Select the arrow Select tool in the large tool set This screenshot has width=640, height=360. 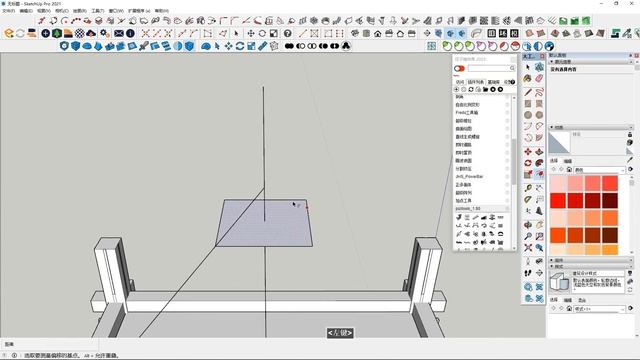[x=528, y=67]
